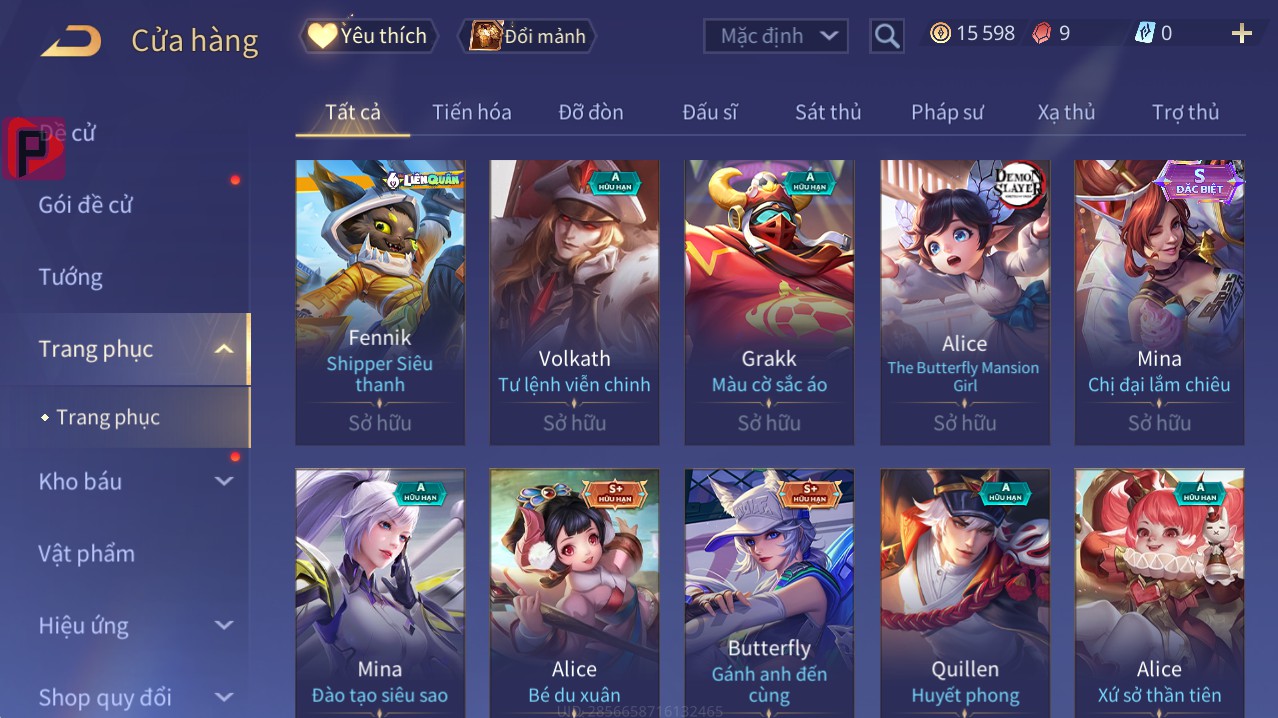Collapse the Trang phục sidebar section
Viewport: 1278px width, 718px height.
click(x=224, y=349)
